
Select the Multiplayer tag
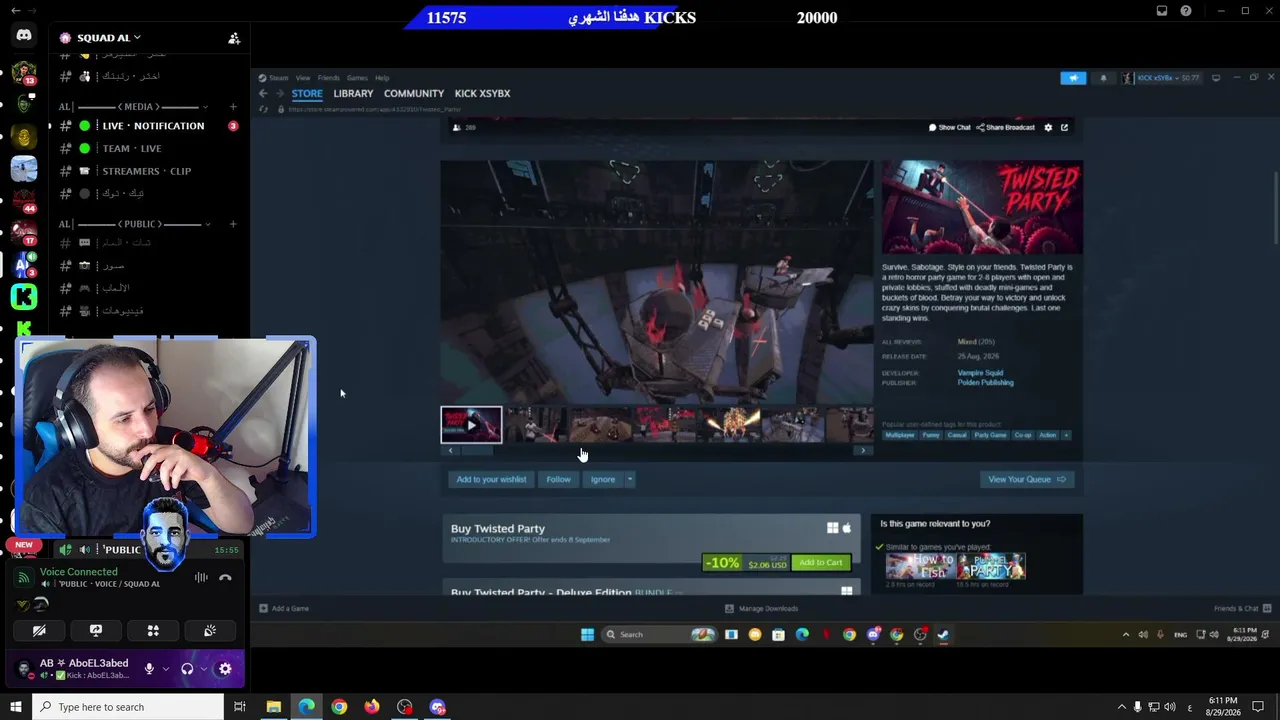[x=900, y=435]
